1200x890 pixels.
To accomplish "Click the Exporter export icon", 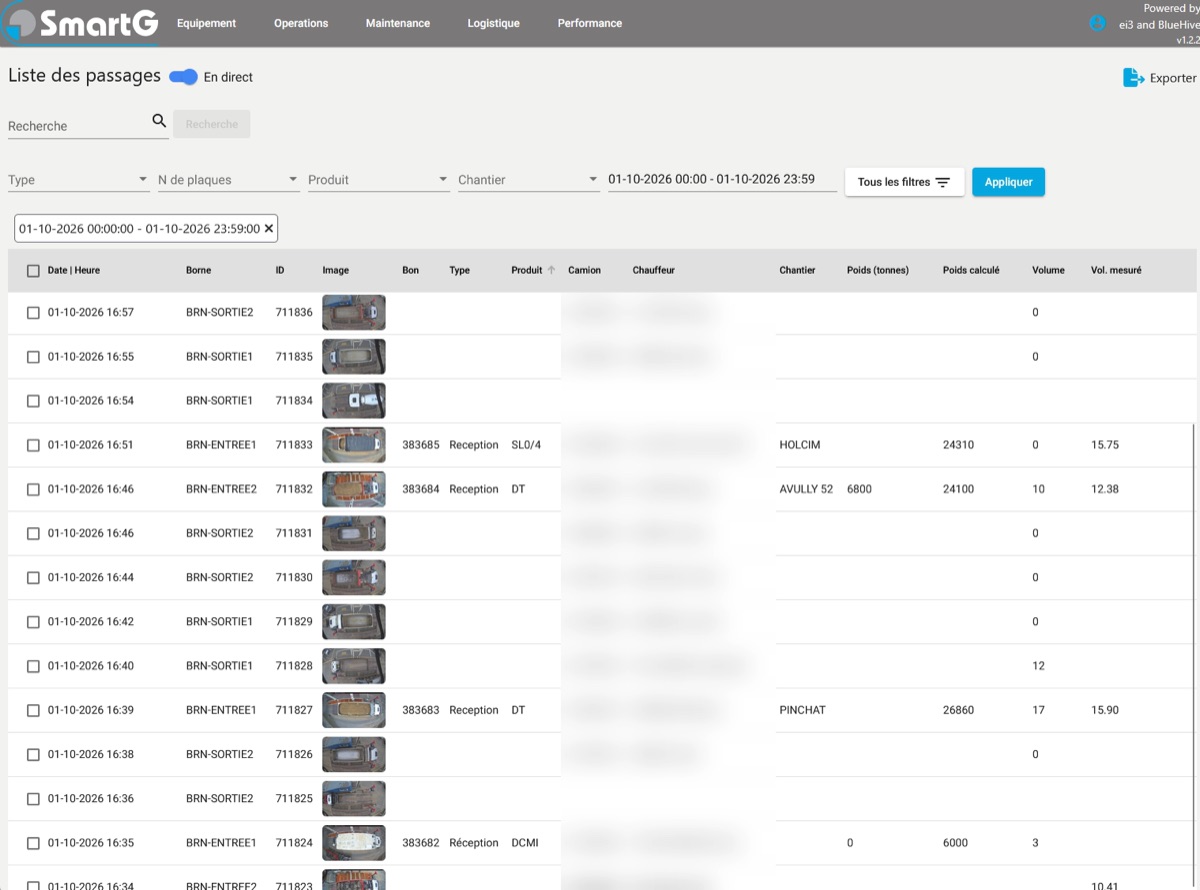I will point(1133,78).
